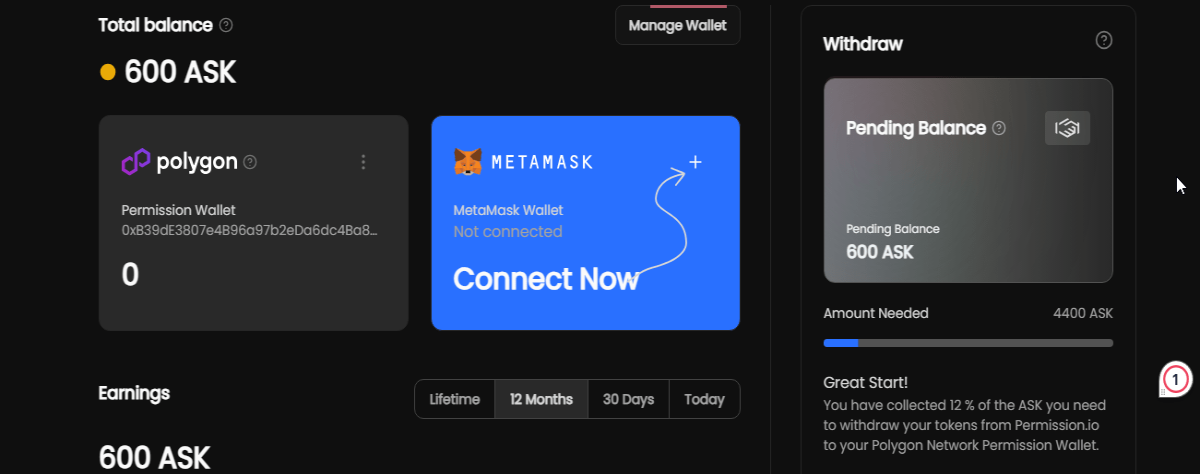Click the MetaMask fox logo
The image size is (1200, 474).
click(467, 161)
